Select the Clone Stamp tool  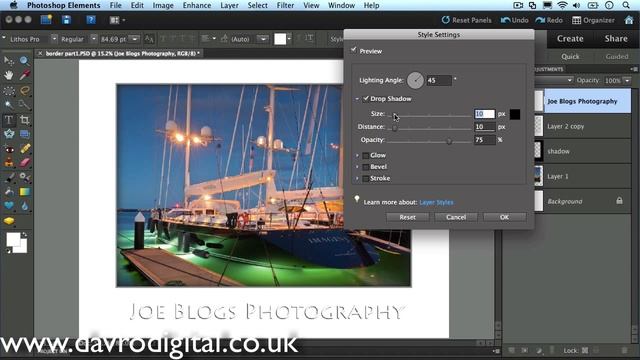coord(9,163)
